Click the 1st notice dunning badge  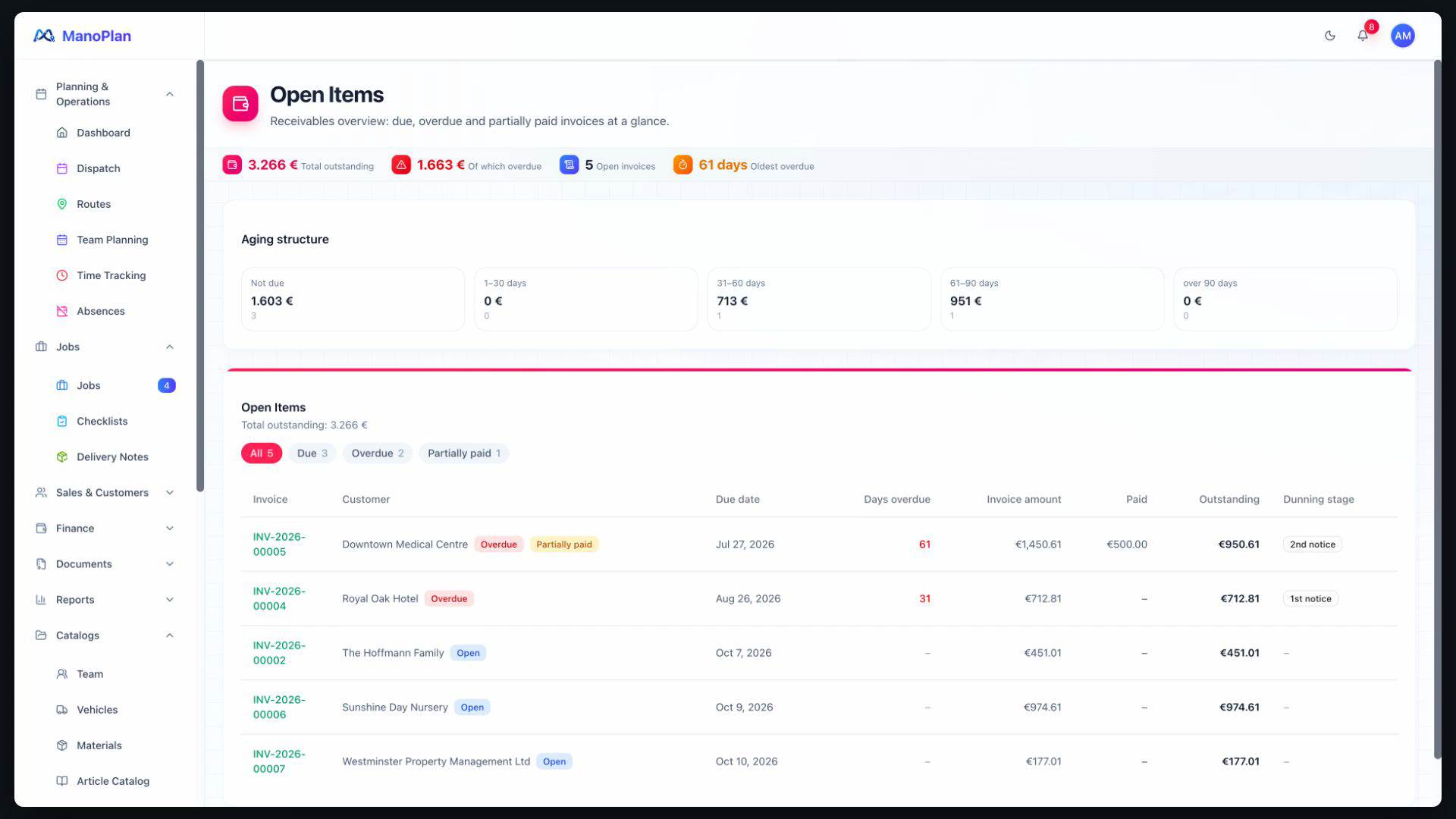[1310, 599]
